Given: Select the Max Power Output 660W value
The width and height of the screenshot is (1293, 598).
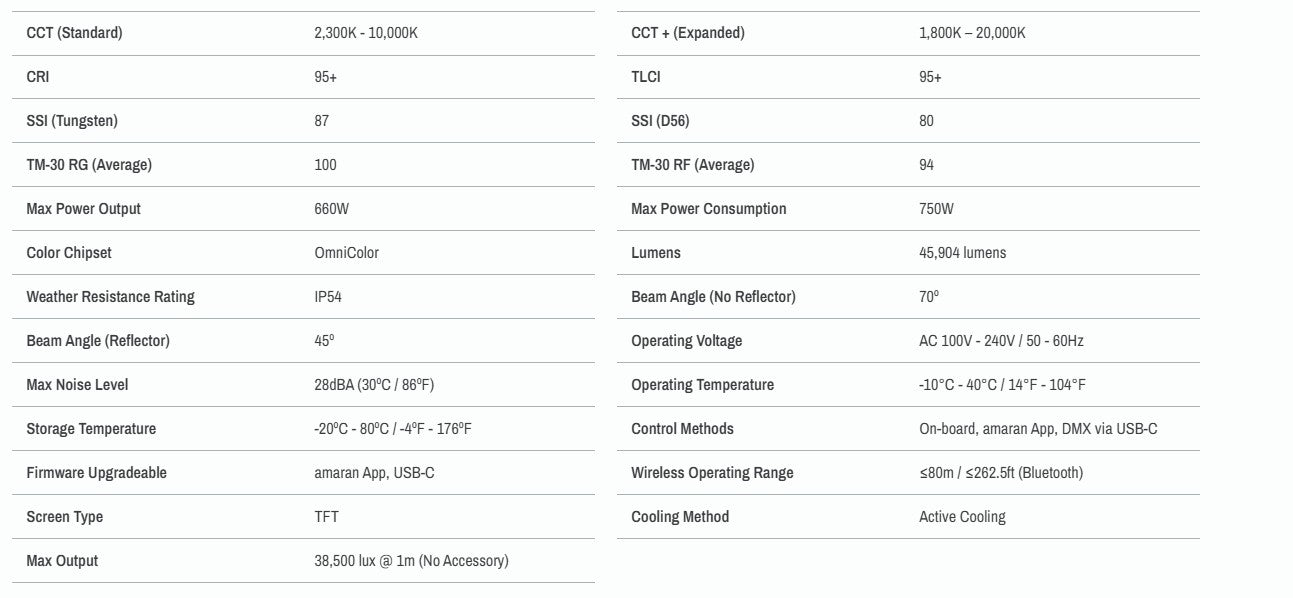Looking at the screenshot, I should click(332, 209).
